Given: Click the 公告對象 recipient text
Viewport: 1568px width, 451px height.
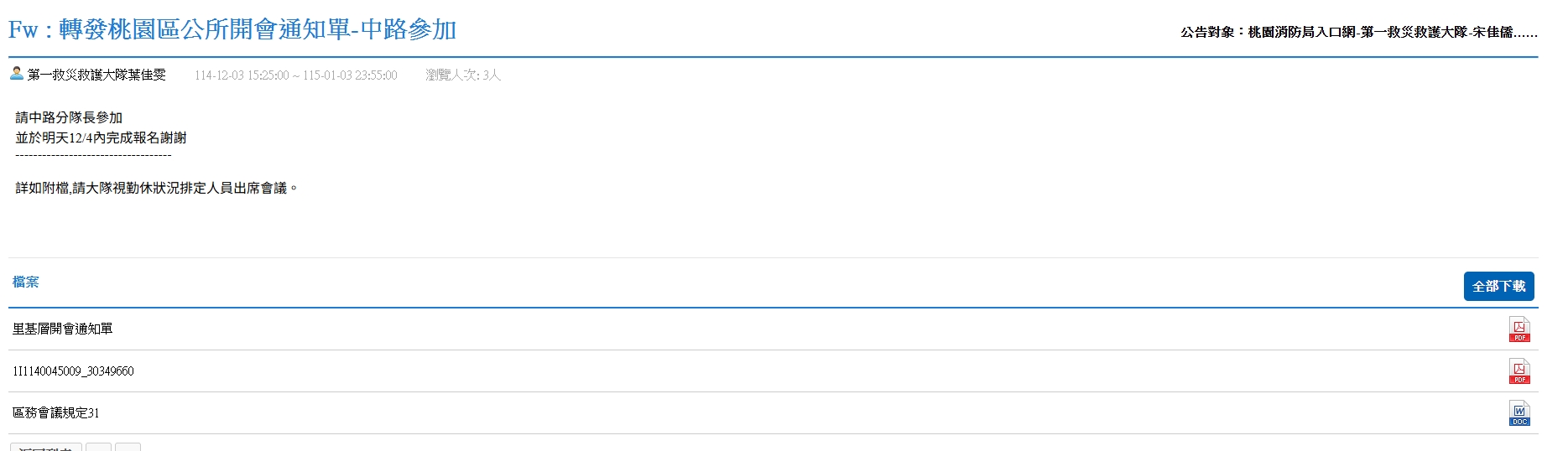Looking at the screenshot, I should click(x=1358, y=33).
